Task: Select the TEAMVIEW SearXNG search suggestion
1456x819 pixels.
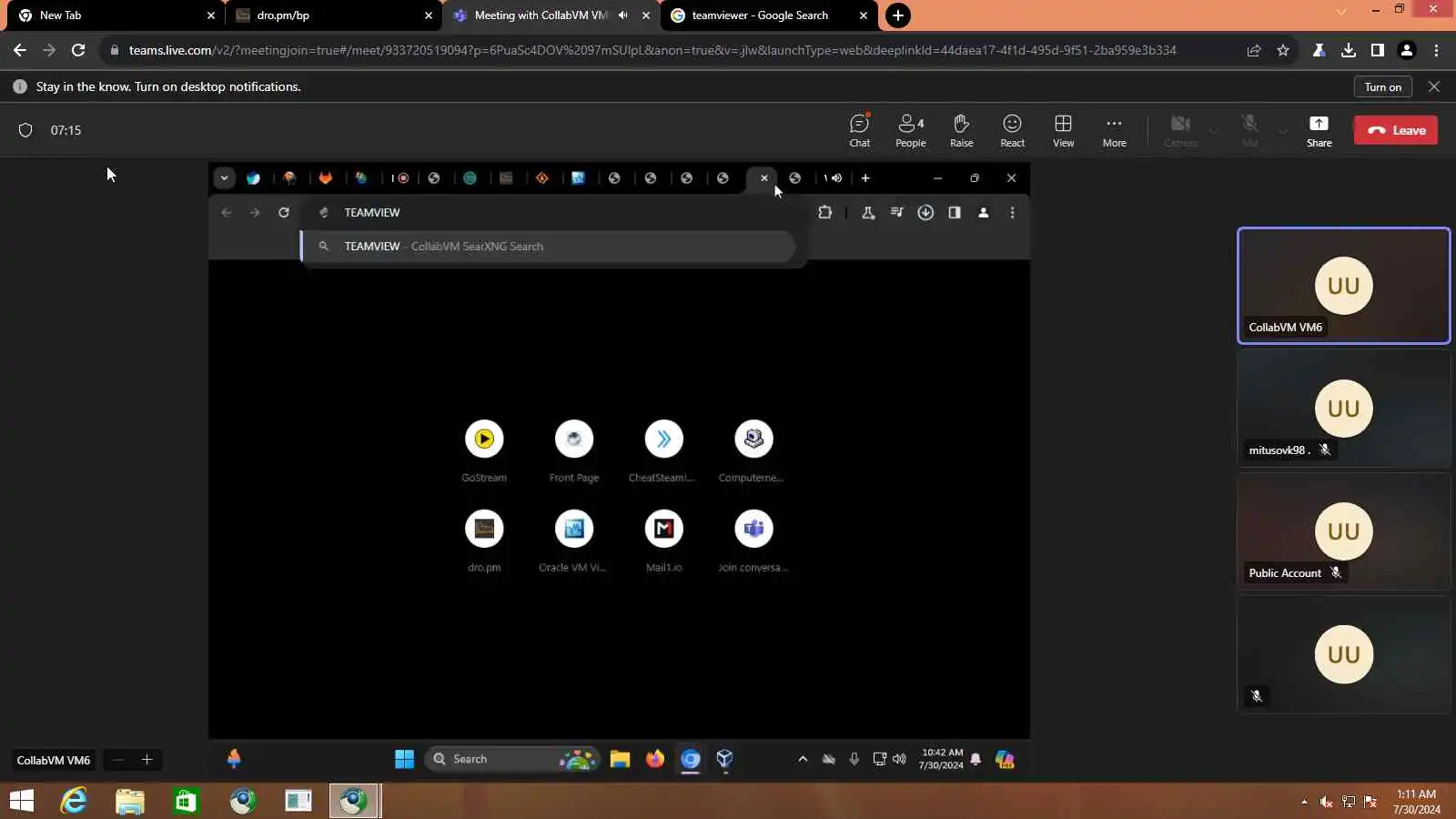Action: tap(549, 247)
